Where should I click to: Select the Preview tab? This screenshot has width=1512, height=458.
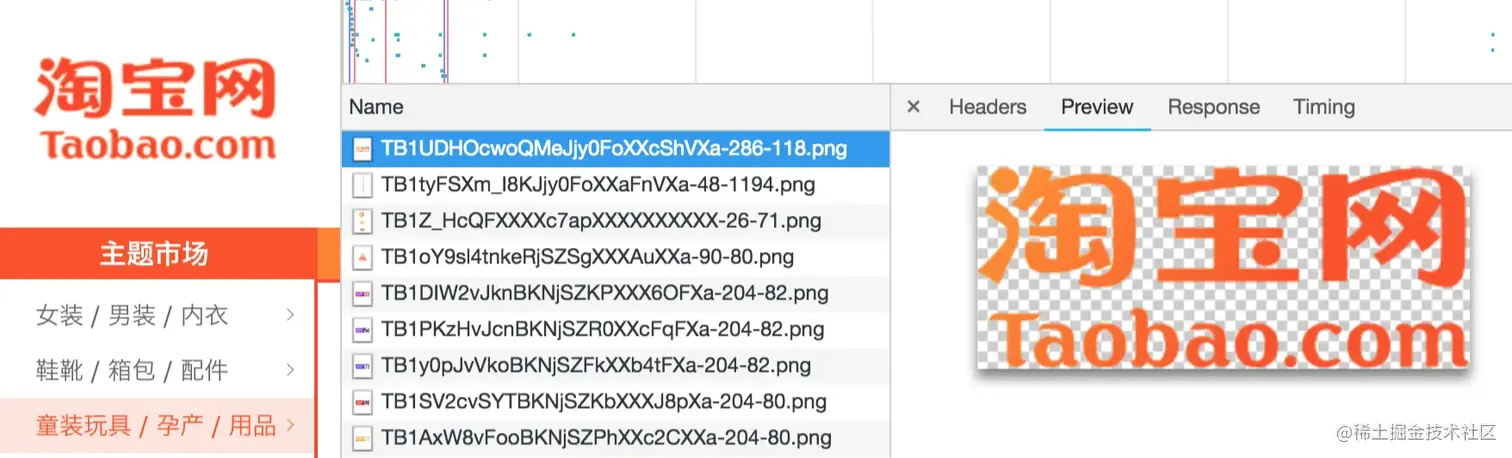click(1097, 107)
